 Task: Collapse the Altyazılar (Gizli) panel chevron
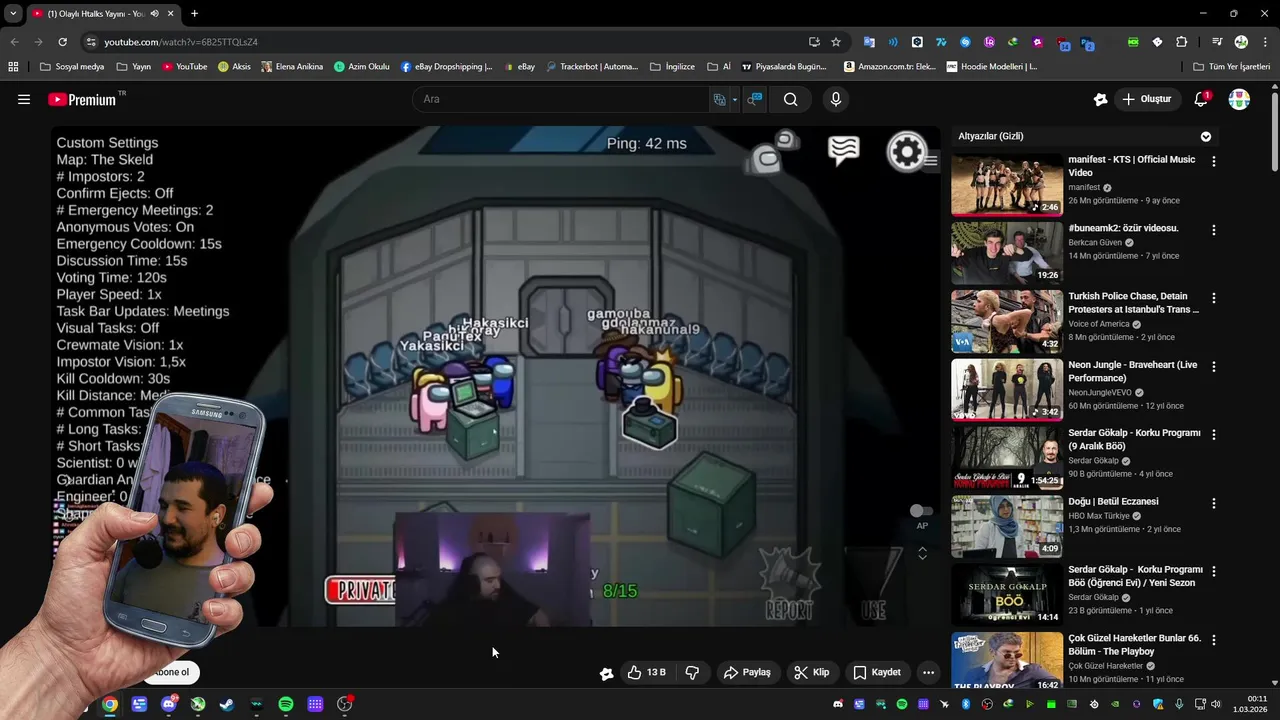(1206, 136)
